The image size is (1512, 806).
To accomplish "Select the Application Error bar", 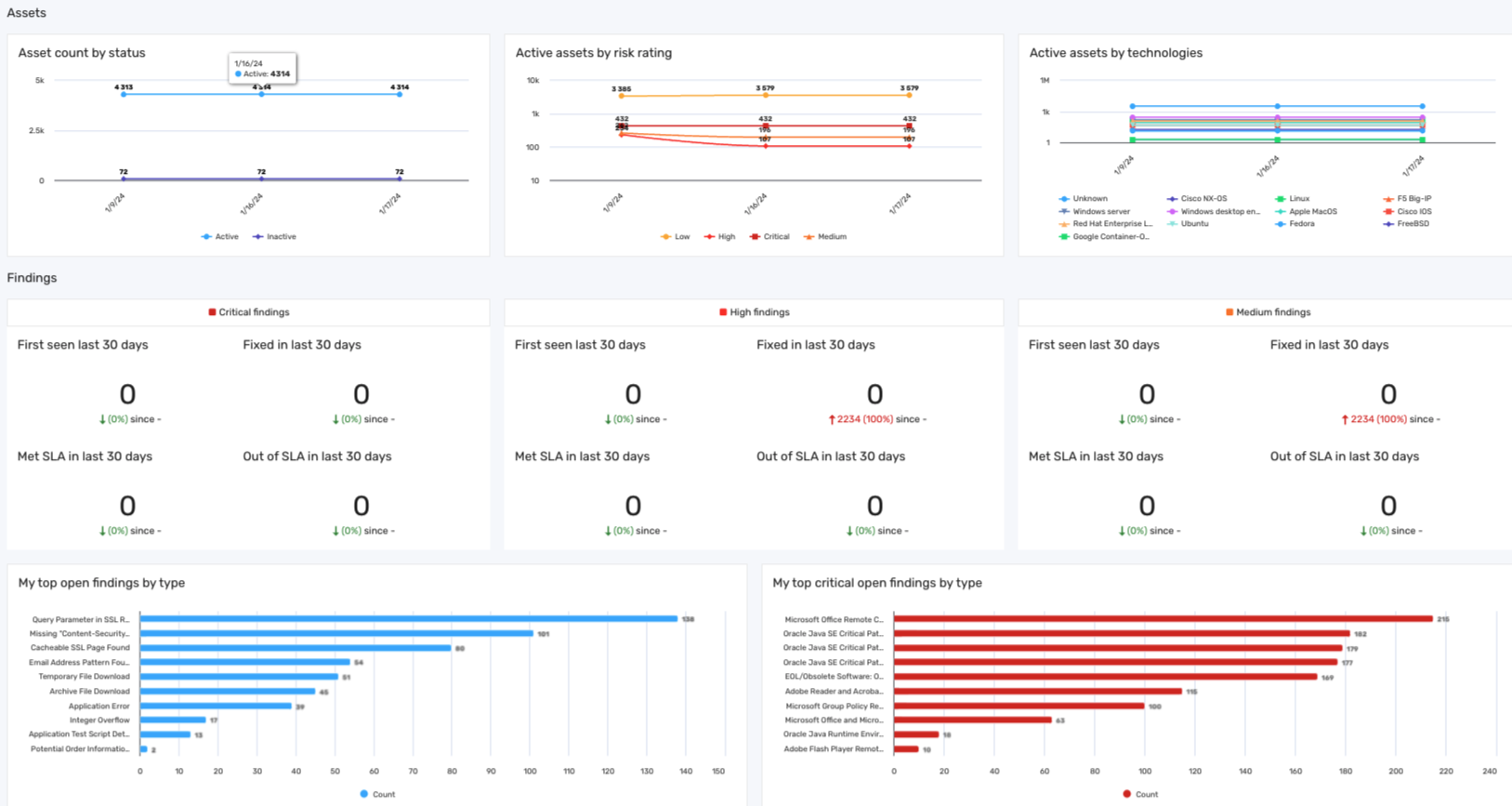I will pyautogui.click(x=217, y=707).
